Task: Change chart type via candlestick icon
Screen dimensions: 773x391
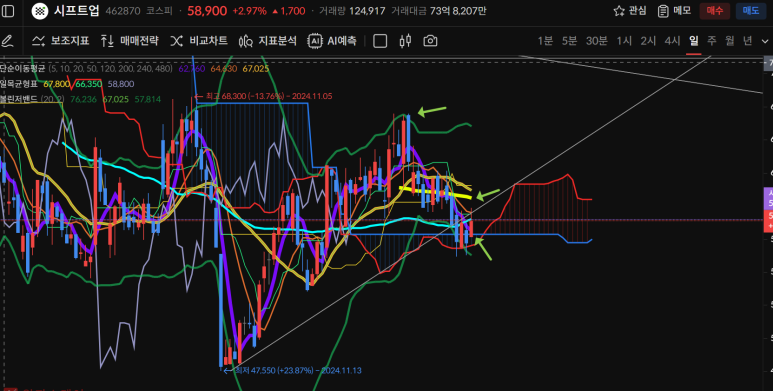Action: tap(405, 41)
